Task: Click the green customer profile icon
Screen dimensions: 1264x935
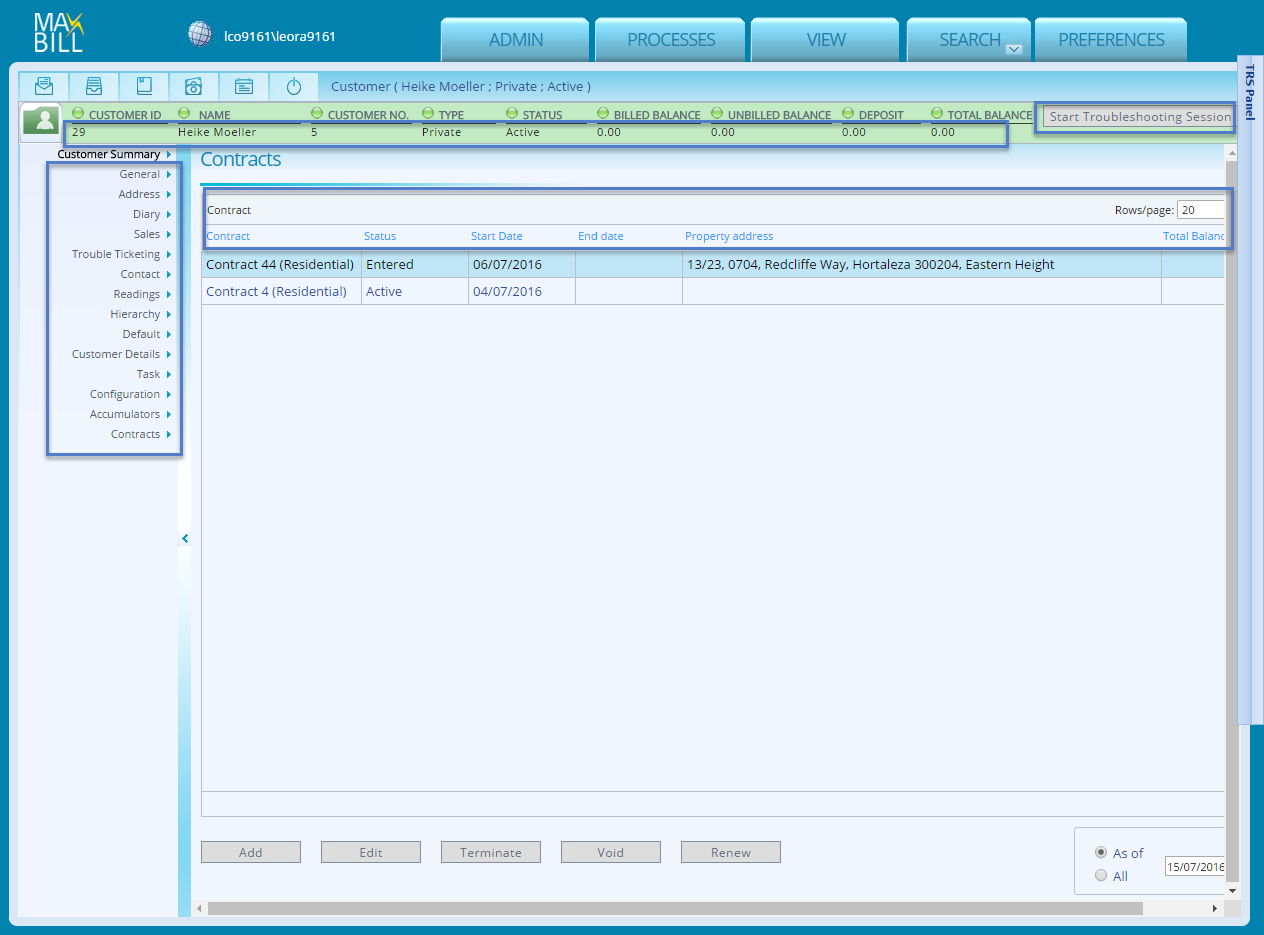Action: [42, 122]
